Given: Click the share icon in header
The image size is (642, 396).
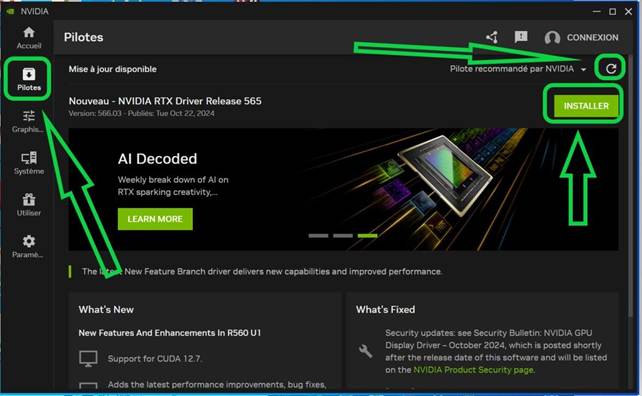Looking at the screenshot, I should (x=492, y=37).
